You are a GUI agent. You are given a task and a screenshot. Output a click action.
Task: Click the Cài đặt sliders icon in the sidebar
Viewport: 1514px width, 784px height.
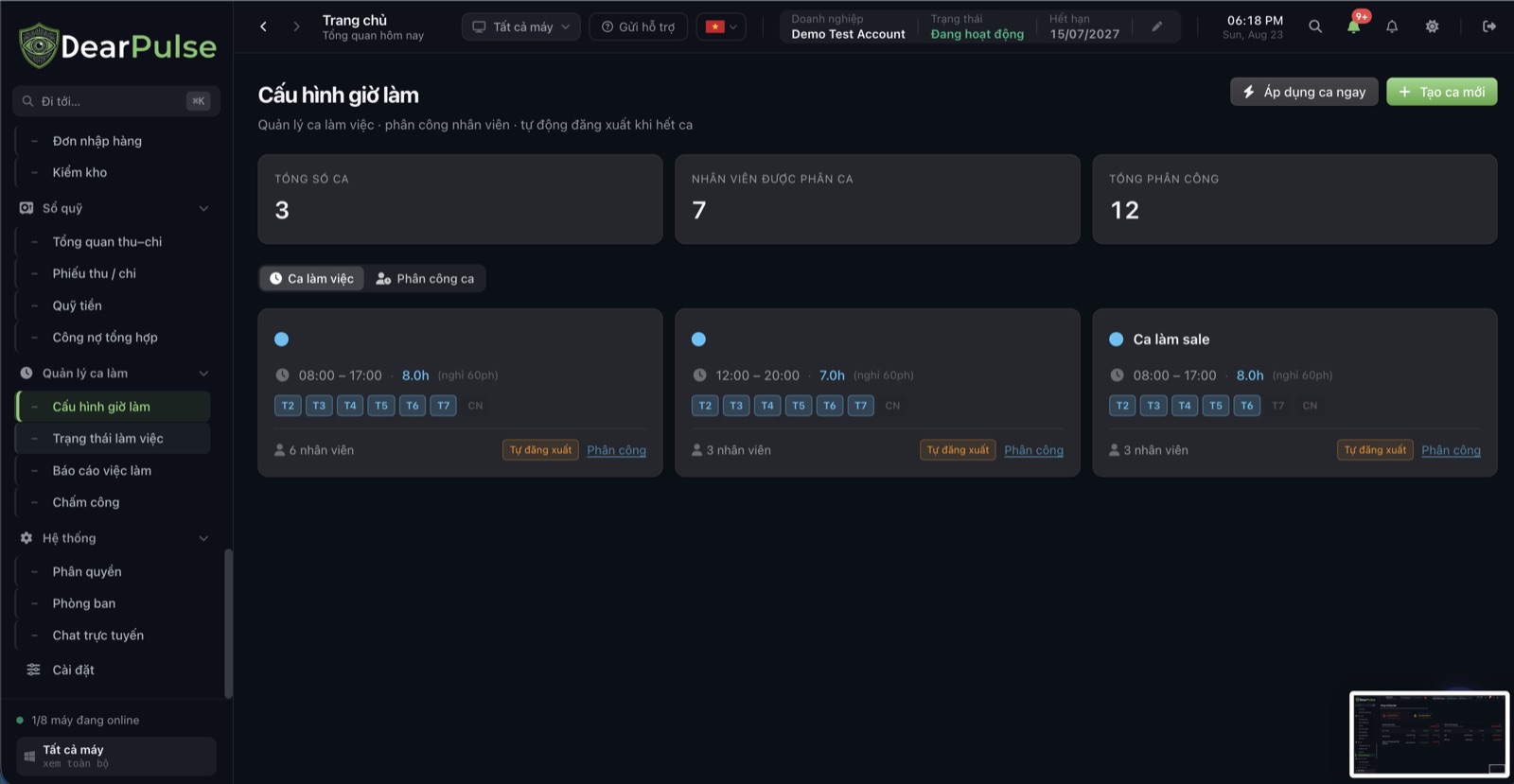(34, 670)
